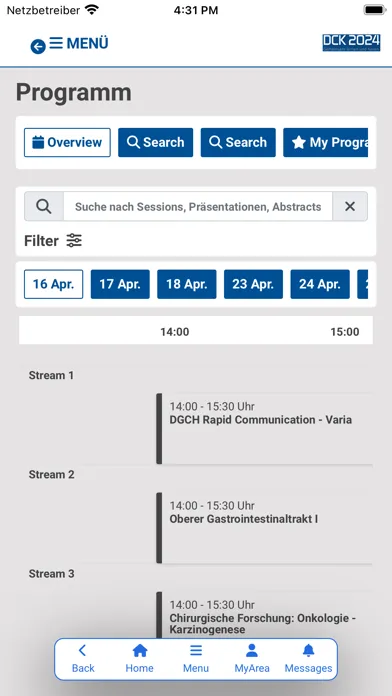Tap Back chevron in bottom bar
Image resolution: width=392 pixels, height=696 pixels.
pos(83,659)
